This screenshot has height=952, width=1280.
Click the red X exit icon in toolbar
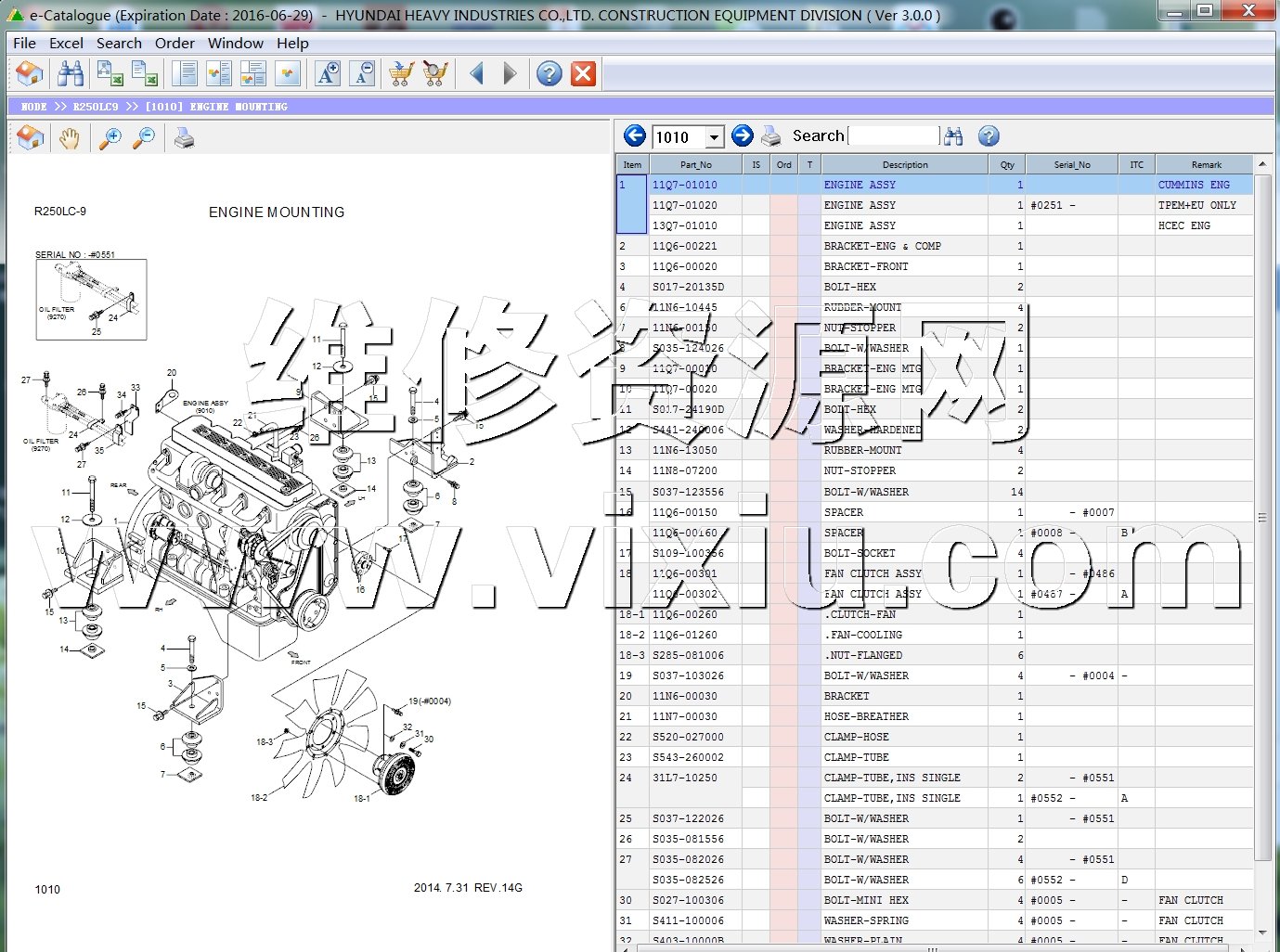[x=583, y=73]
